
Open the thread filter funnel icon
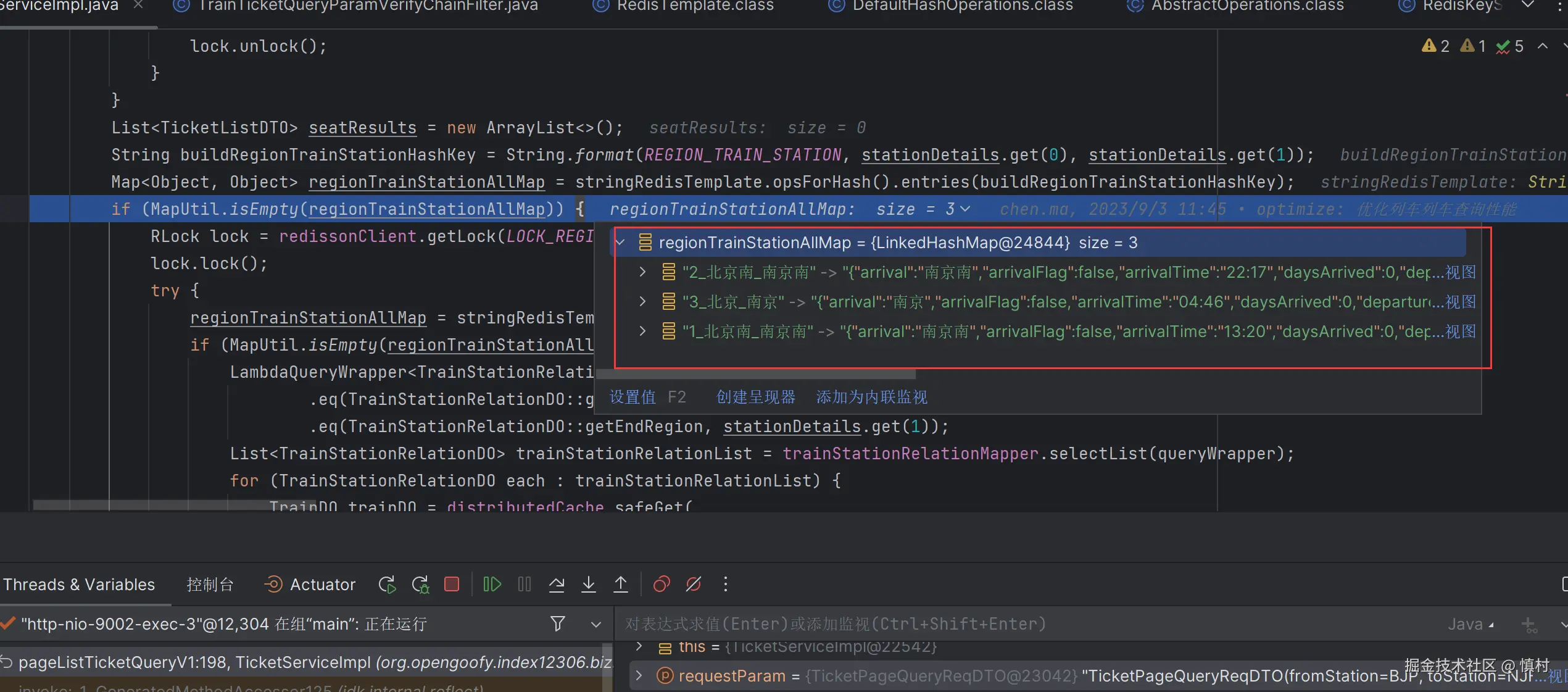[x=558, y=623]
